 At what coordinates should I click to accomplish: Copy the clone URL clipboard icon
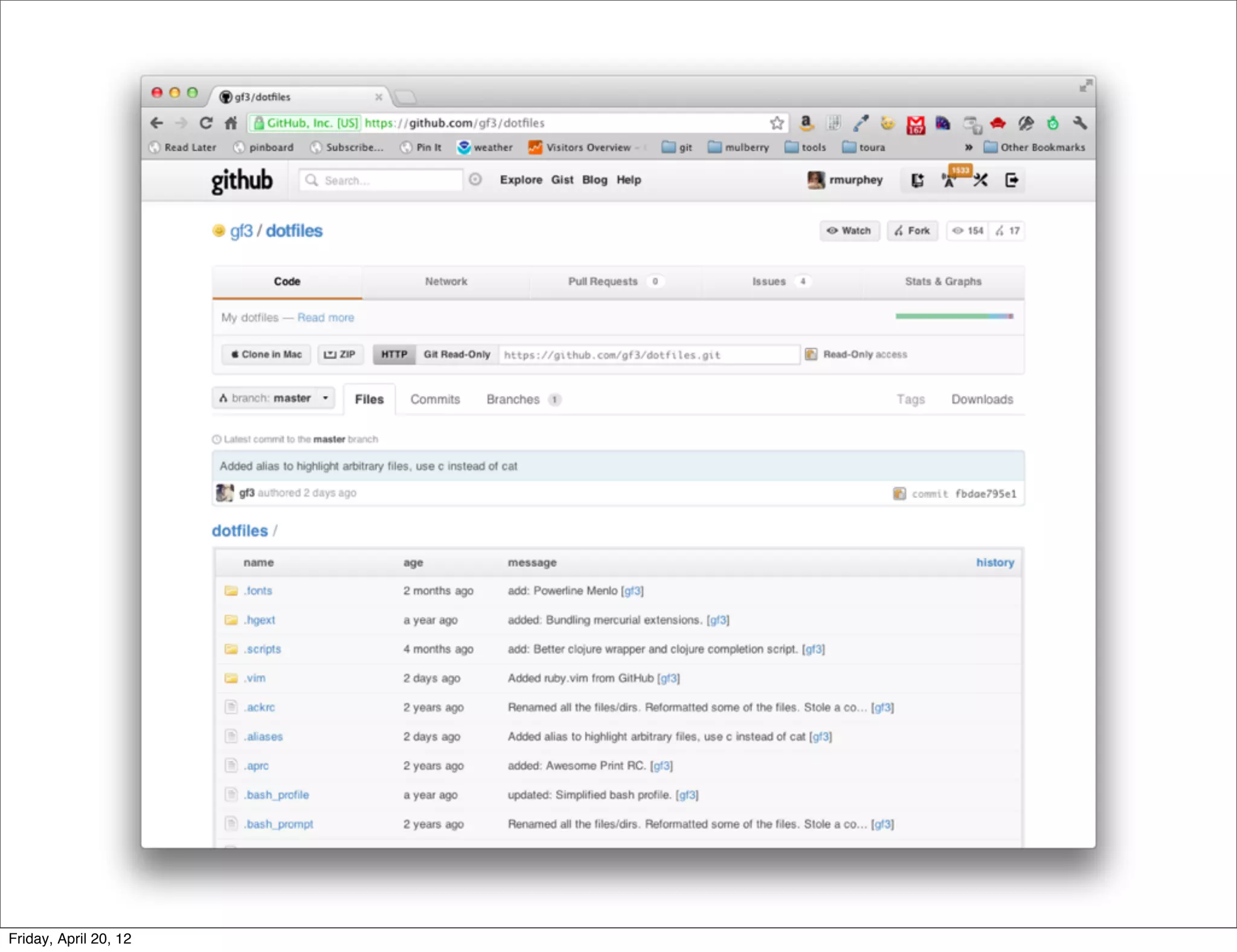pos(811,355)
